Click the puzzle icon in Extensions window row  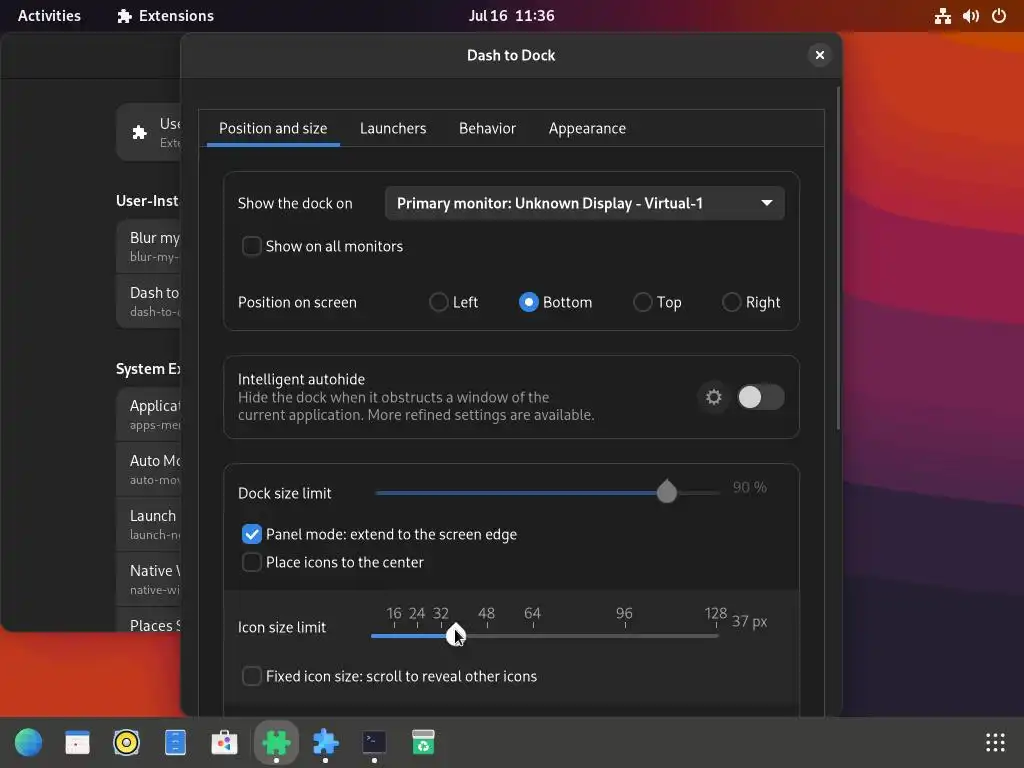140,133
